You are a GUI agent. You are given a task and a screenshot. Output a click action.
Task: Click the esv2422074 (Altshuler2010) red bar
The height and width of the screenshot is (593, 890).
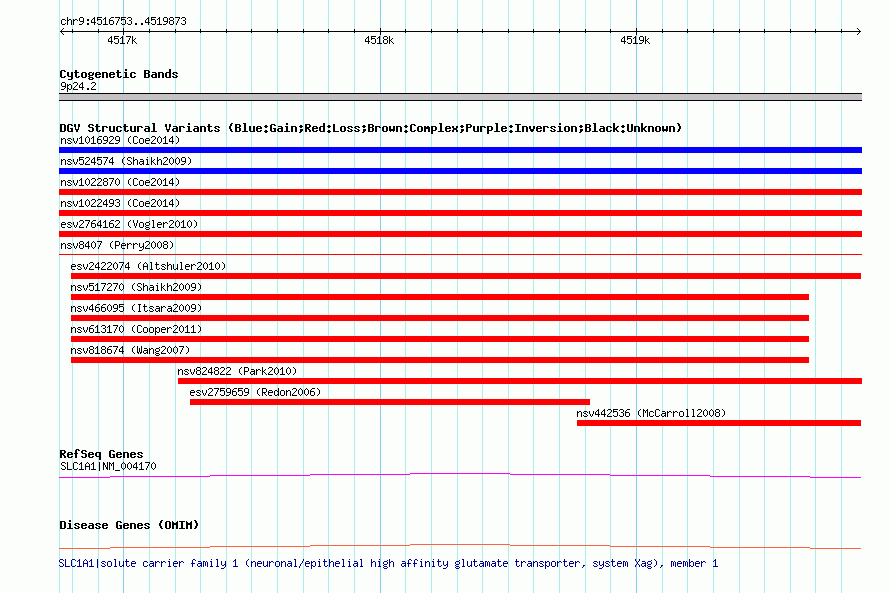[465, 276]
